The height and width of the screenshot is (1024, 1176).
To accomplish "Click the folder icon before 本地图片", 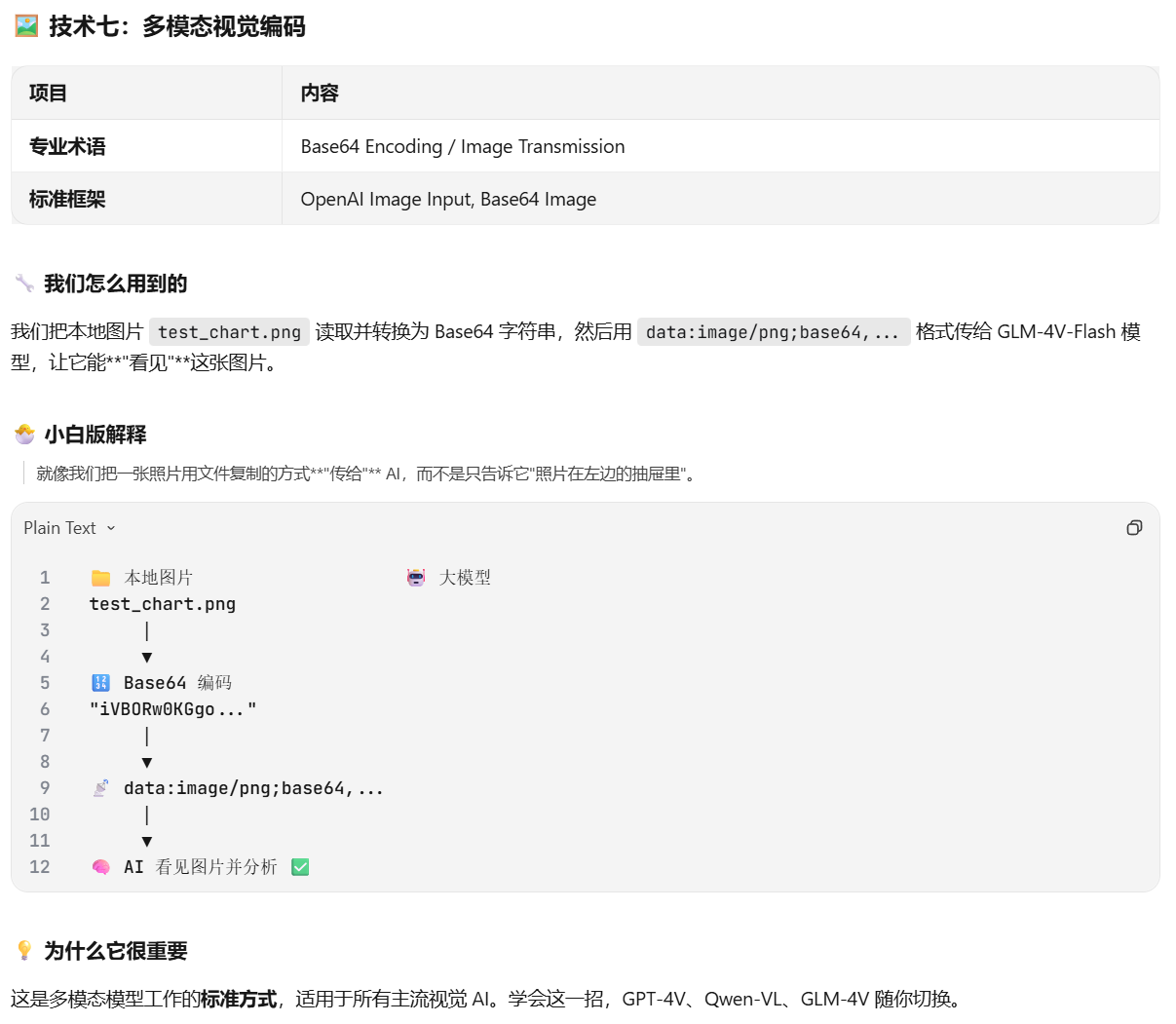I will click(x=101, y=578).
